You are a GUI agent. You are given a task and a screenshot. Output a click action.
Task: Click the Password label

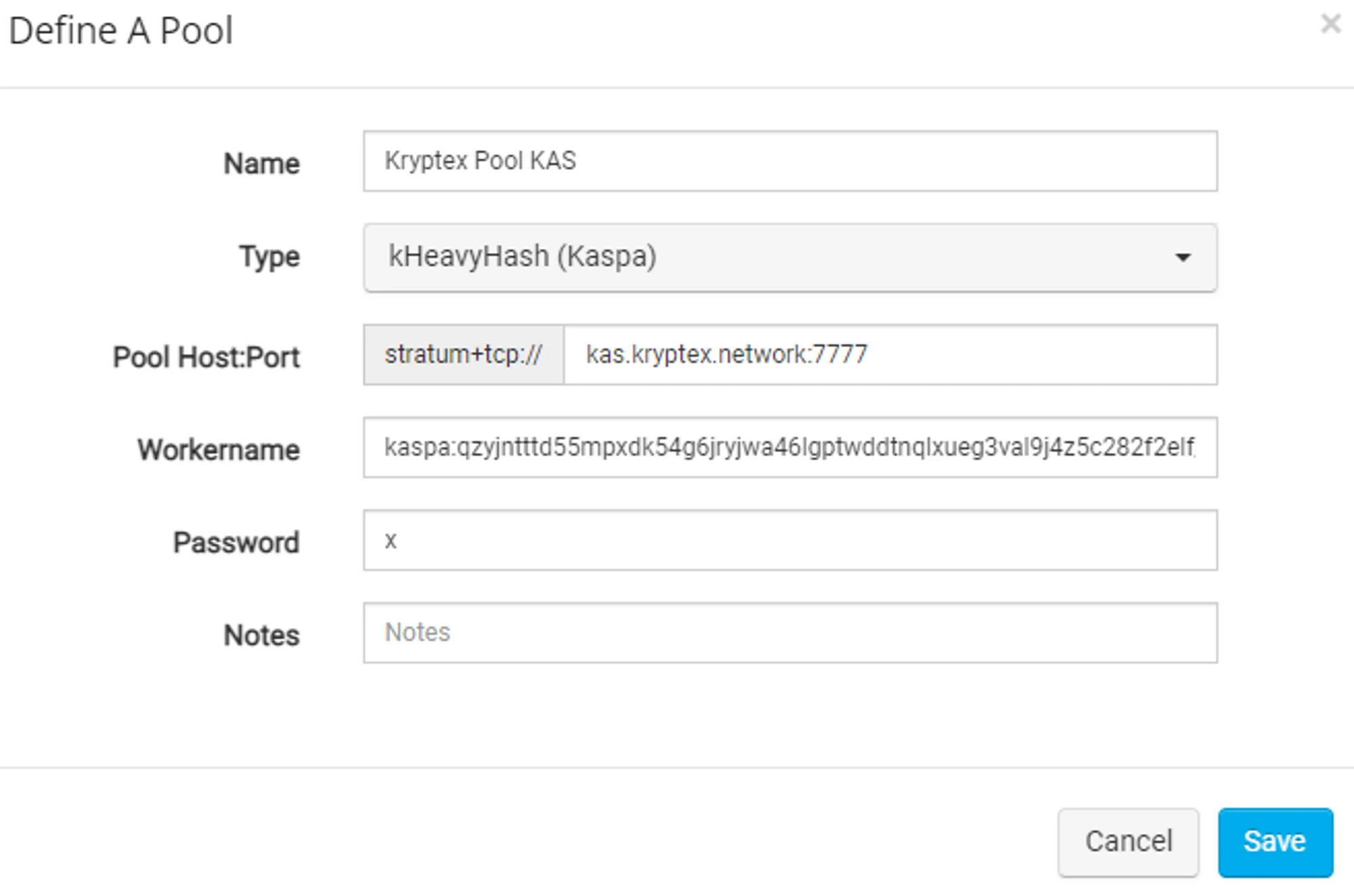pos(236,543)
